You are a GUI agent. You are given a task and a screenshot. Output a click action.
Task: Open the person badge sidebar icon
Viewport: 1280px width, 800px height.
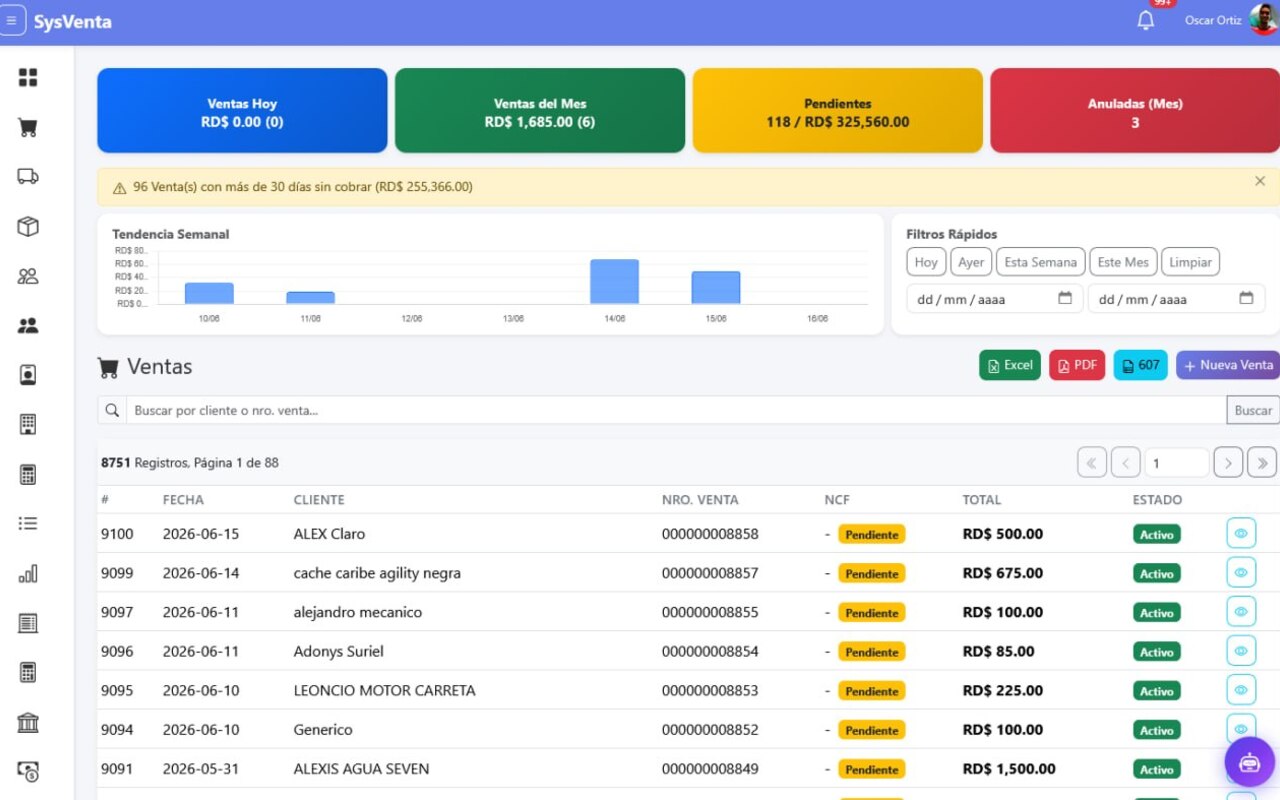(x=28, y=375)
